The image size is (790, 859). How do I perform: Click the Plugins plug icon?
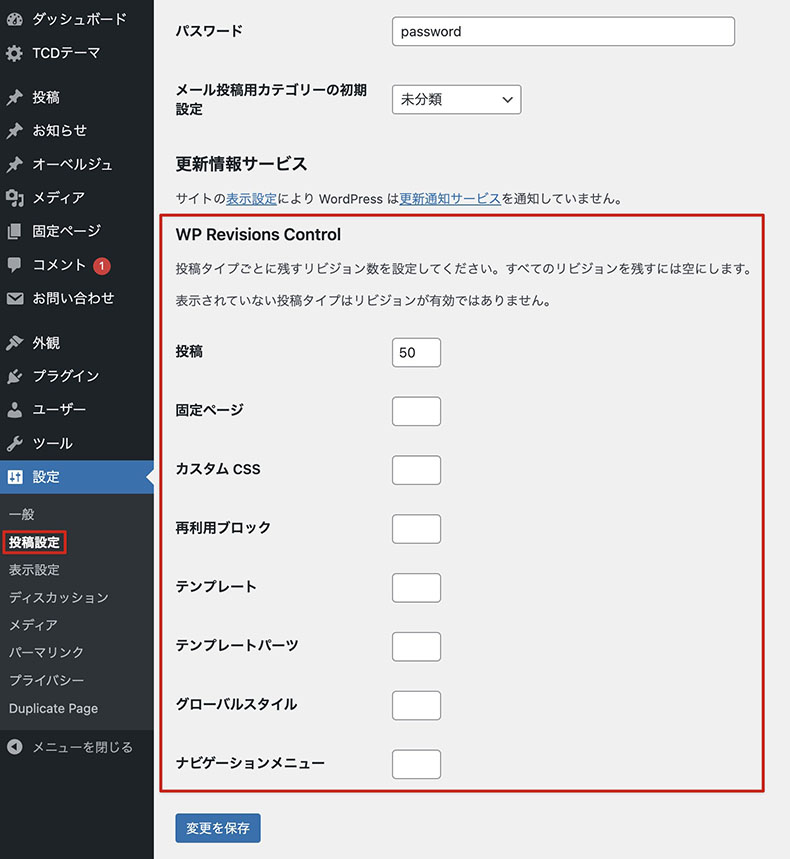pyautogui.click(x=15, y=376)
